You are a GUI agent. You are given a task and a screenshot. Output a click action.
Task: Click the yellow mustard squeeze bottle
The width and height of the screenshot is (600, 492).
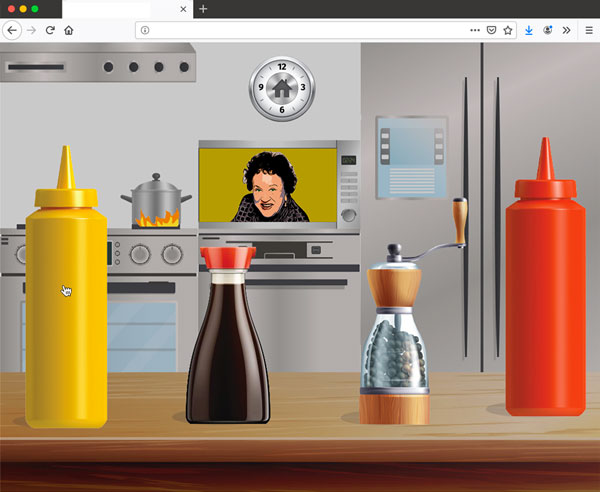66,300
